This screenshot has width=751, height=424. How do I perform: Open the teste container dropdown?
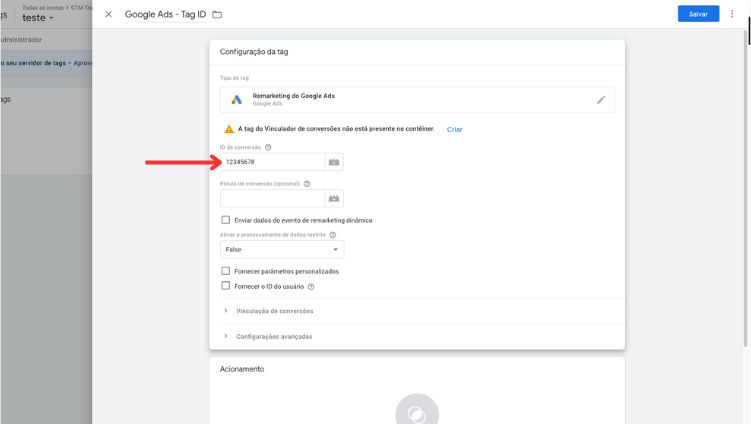(x=38, y=18)
